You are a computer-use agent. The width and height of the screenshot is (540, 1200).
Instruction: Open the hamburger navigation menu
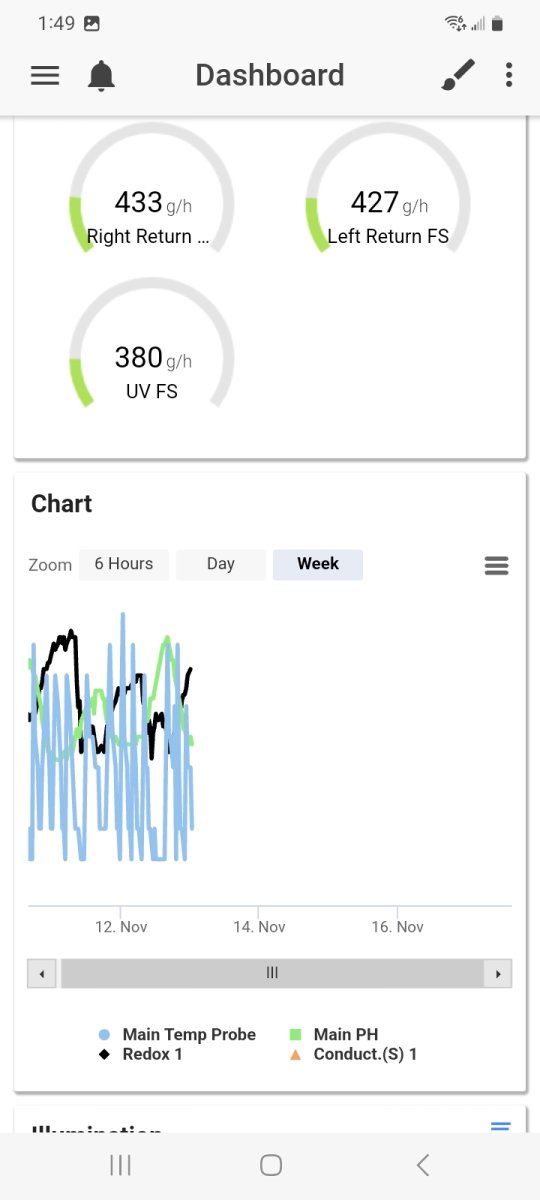click(45, 75)
